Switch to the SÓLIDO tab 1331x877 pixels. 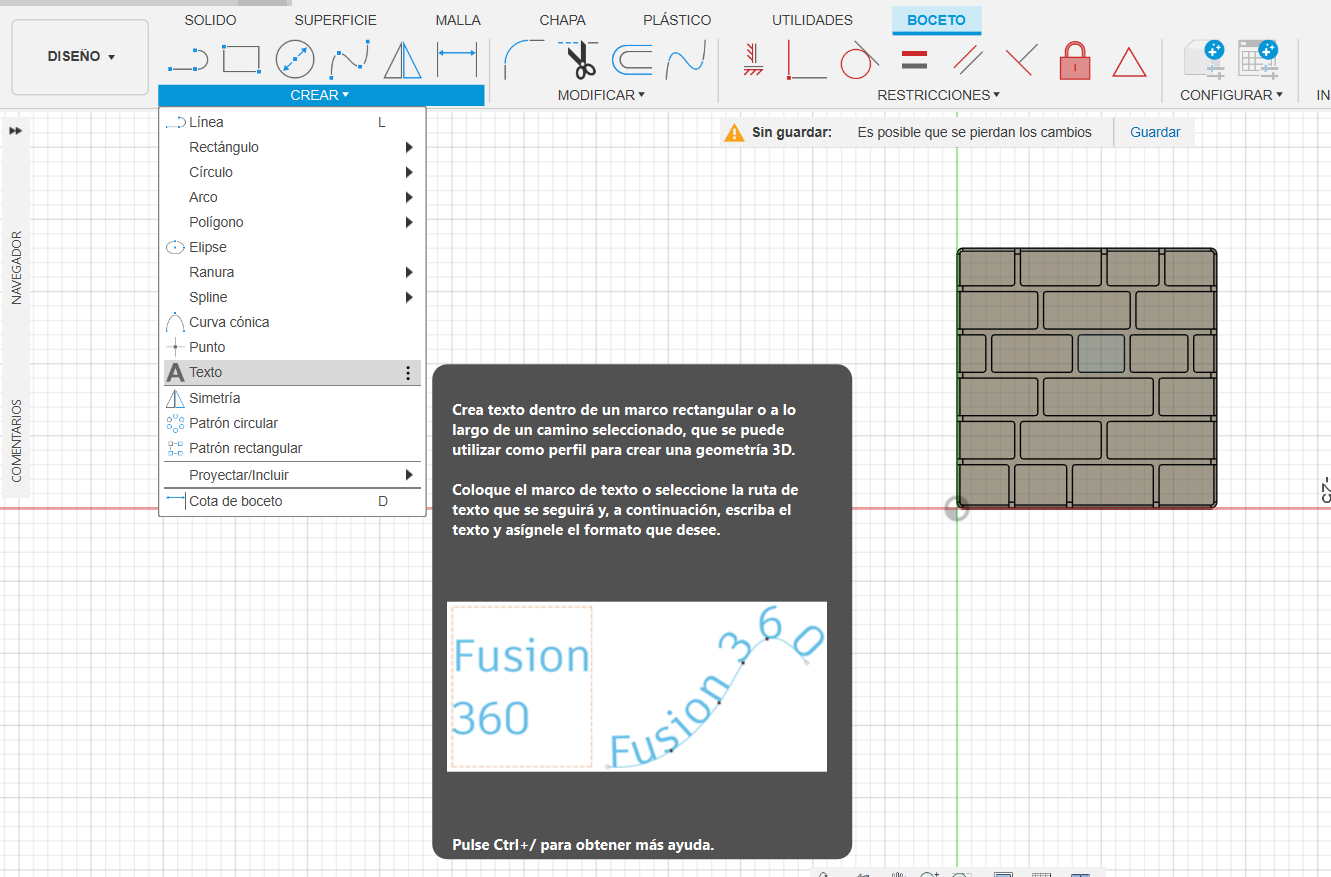[210, 20]
